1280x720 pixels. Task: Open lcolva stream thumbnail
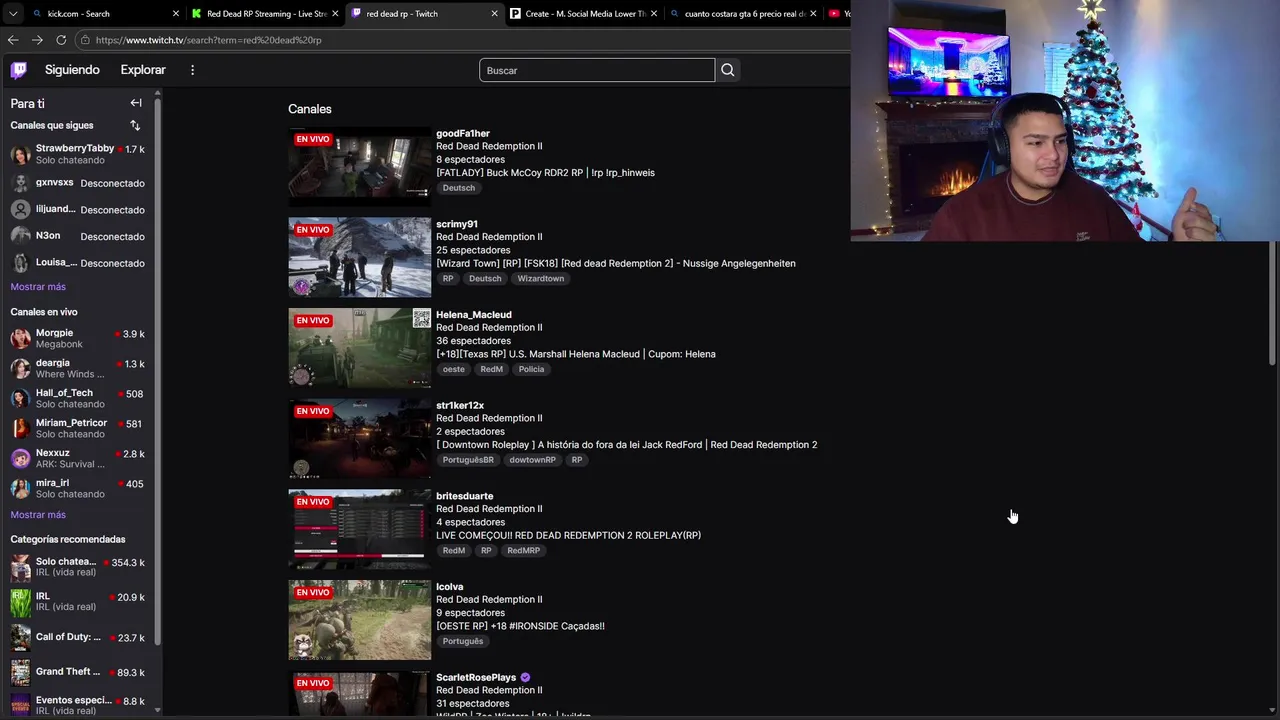(360, 620)
